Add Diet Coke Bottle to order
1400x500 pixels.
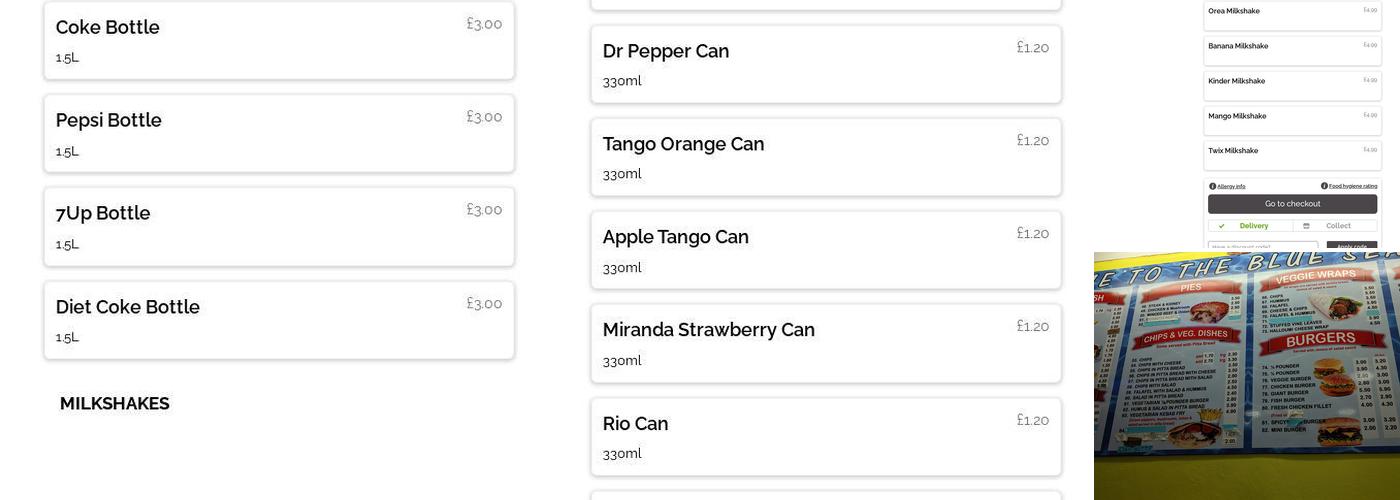[x=279, y=320]
